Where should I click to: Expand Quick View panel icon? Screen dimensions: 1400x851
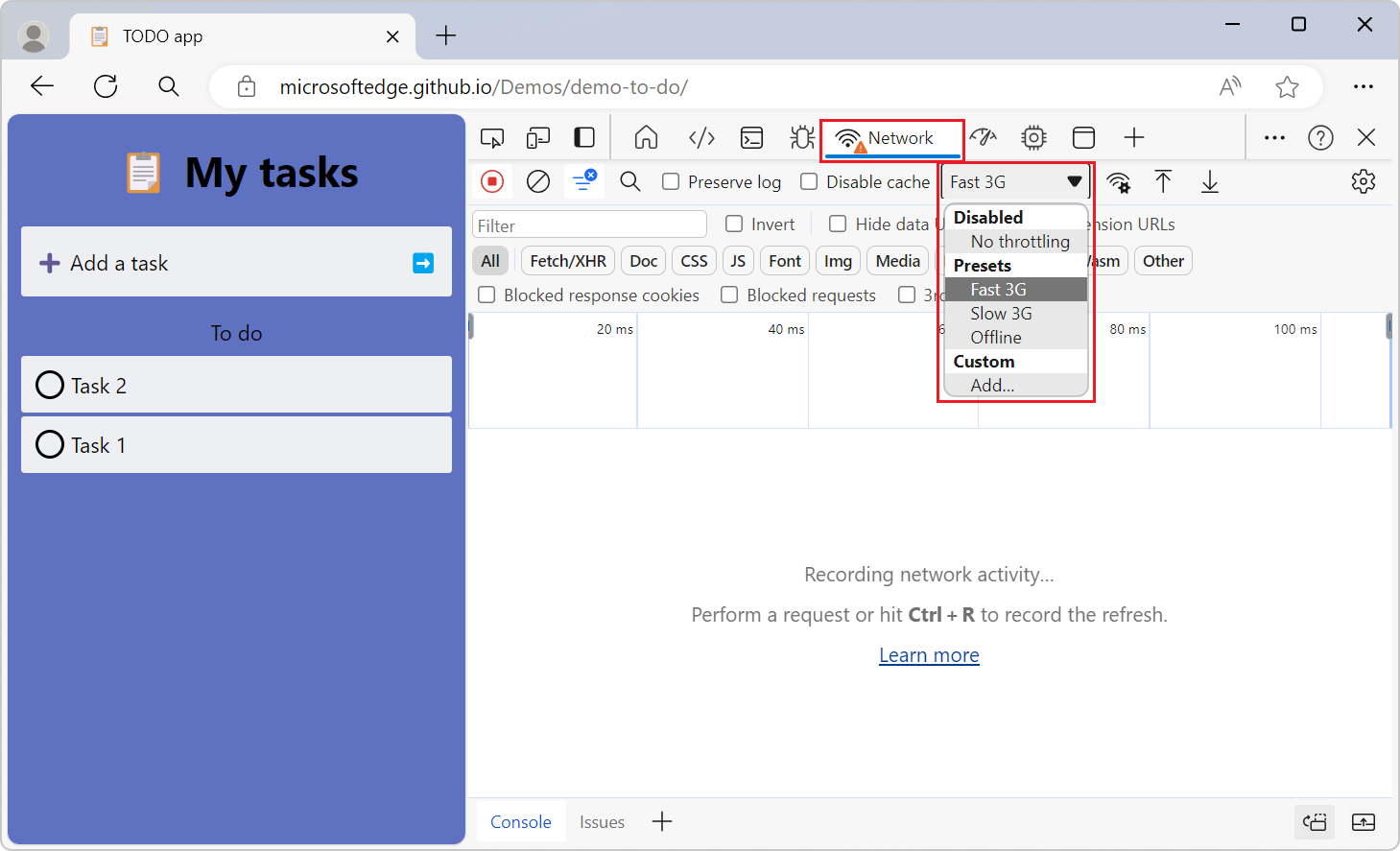(x=1364, y=822)
